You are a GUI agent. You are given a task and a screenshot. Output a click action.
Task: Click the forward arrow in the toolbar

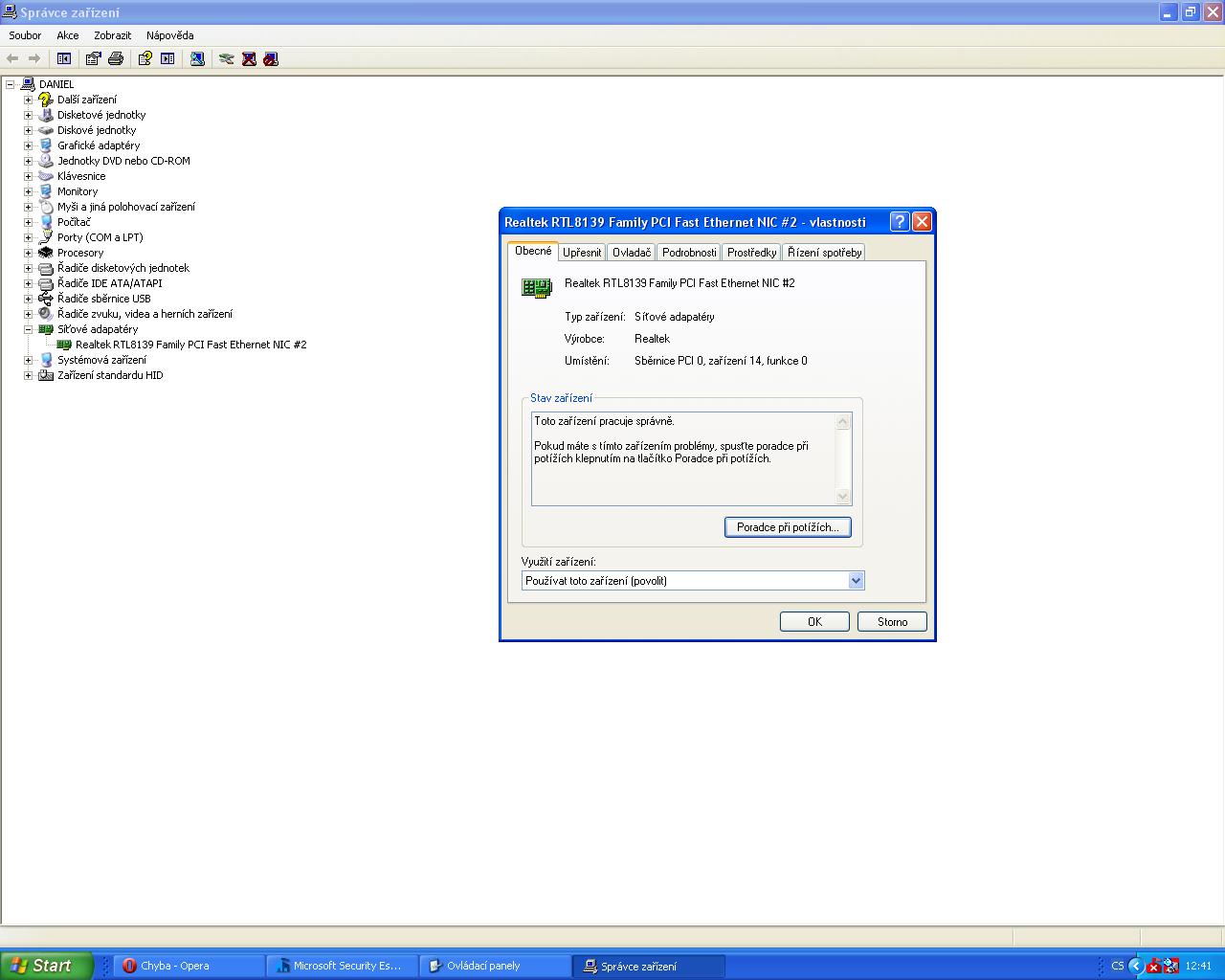tap(34, 58)
